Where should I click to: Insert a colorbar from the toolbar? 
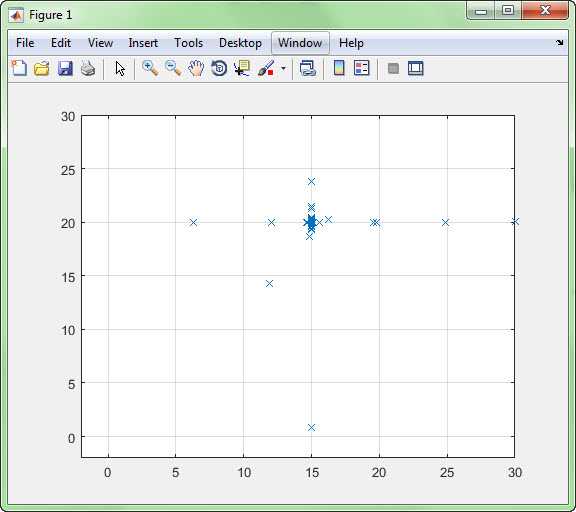(x=339, y=68)
